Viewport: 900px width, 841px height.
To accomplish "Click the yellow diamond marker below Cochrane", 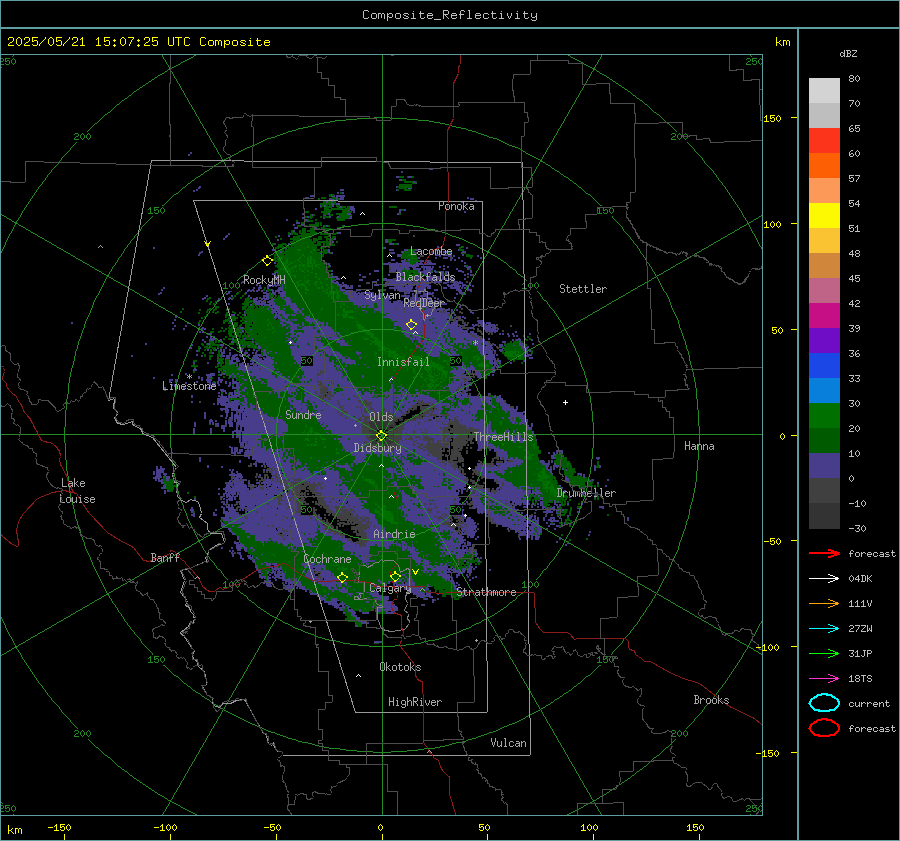I will click(343, 577).
